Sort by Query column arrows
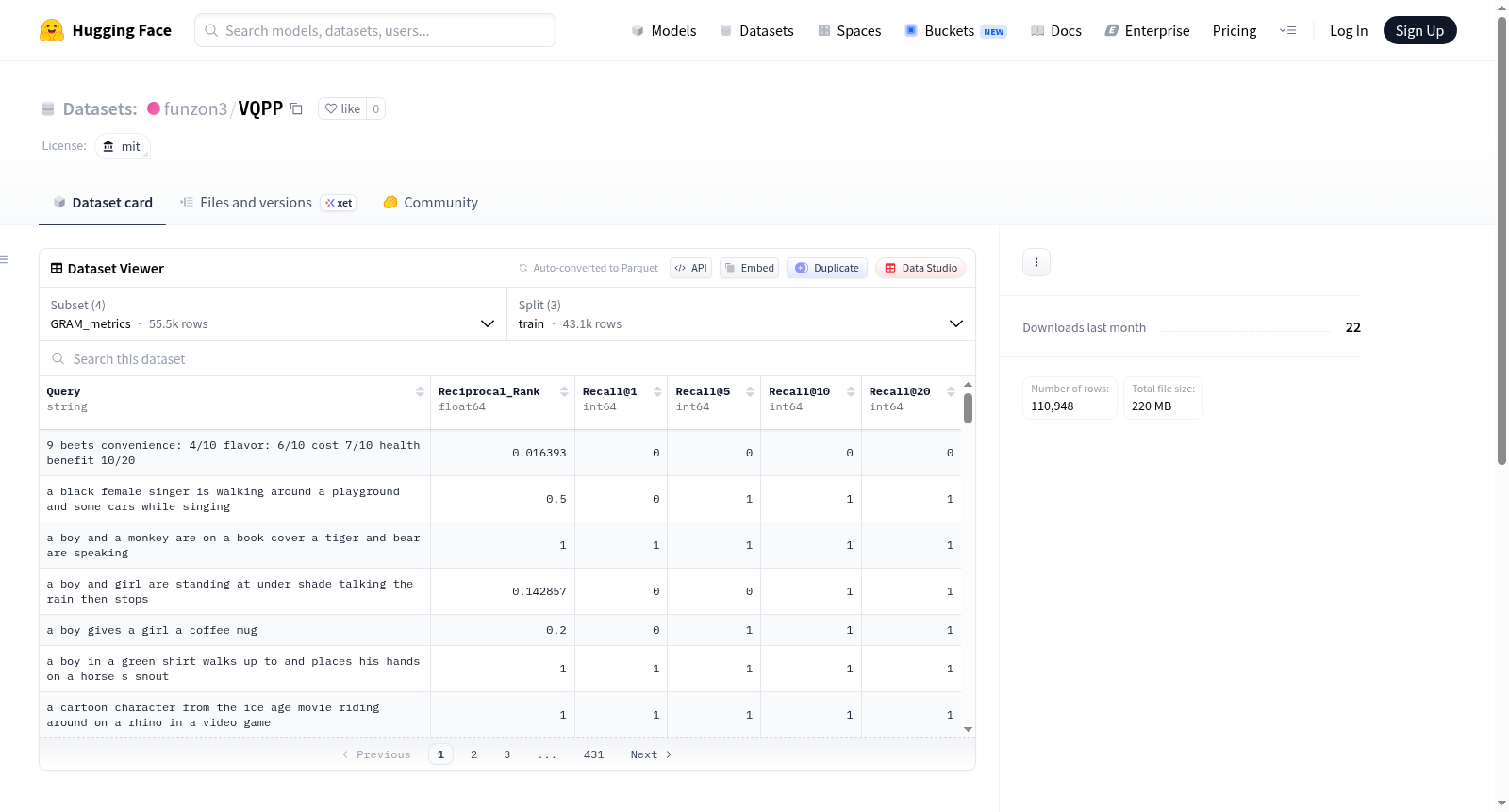Image resolution: width=1509 pixels, height=812 pixels. coord(420,391)
